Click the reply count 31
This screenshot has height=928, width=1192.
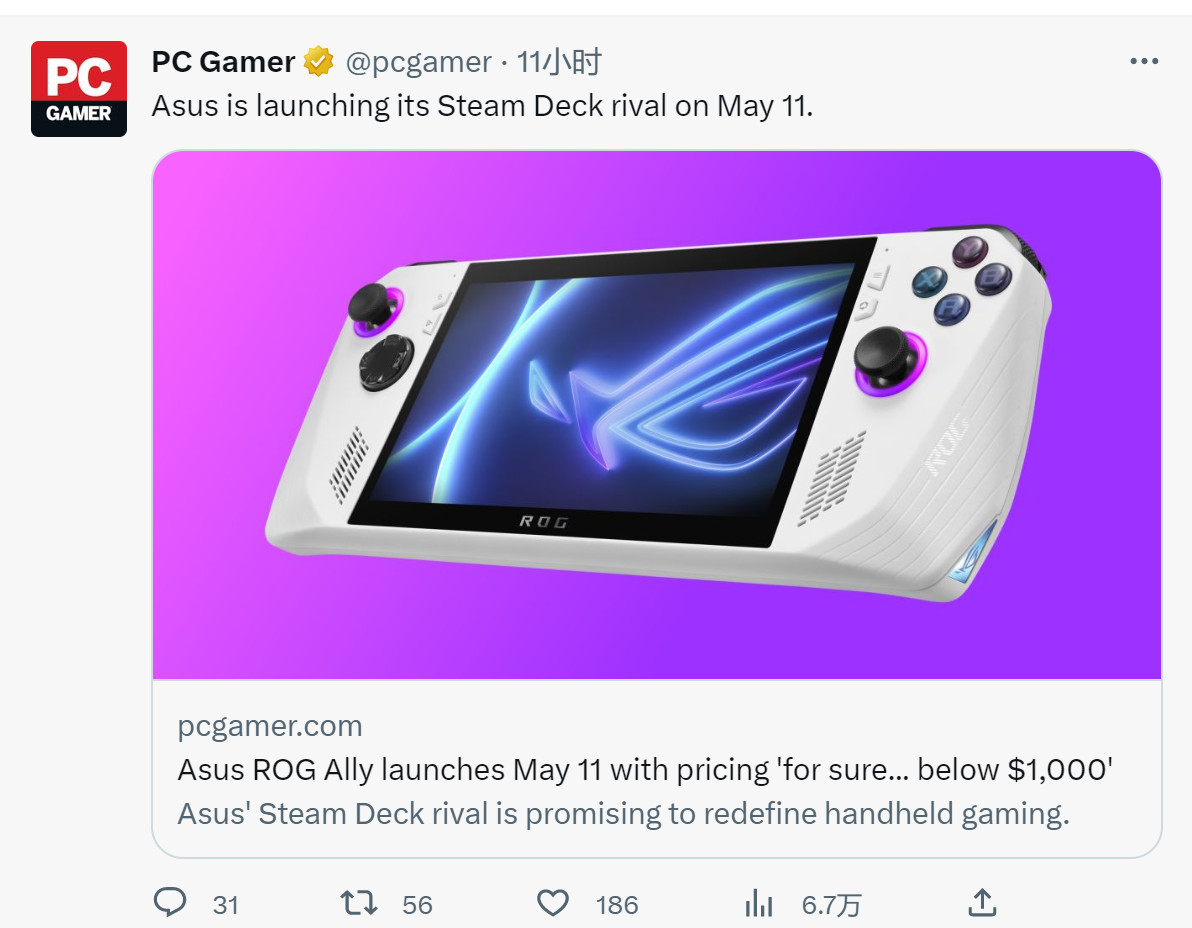(x=226, y=905)
